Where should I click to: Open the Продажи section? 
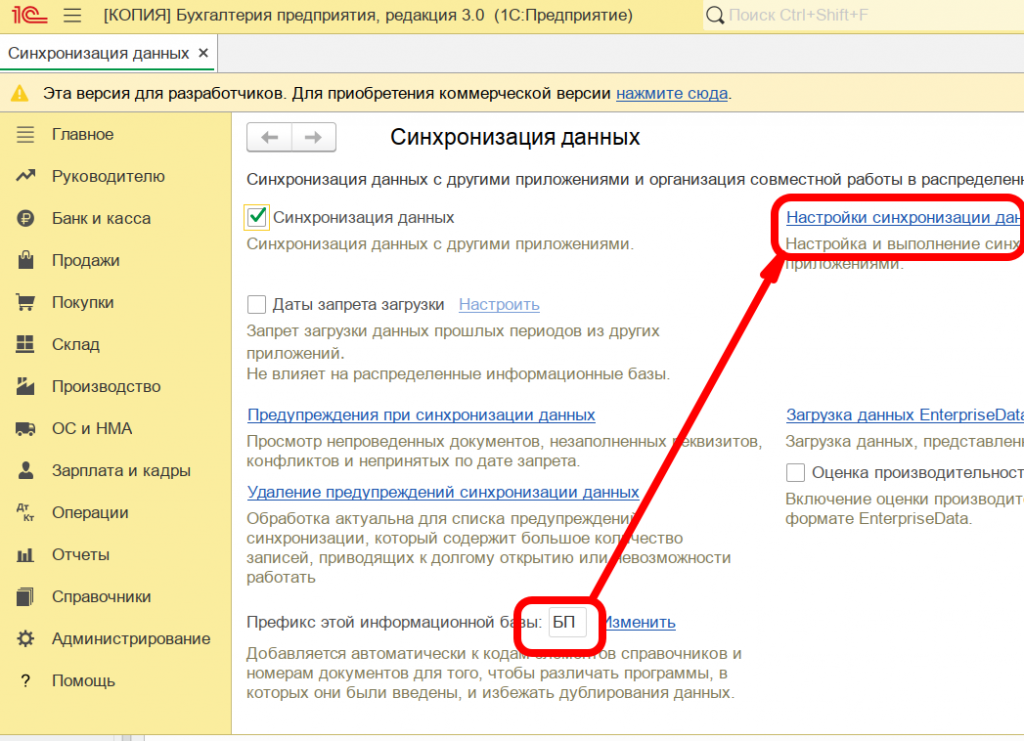(x=86, y=260)
